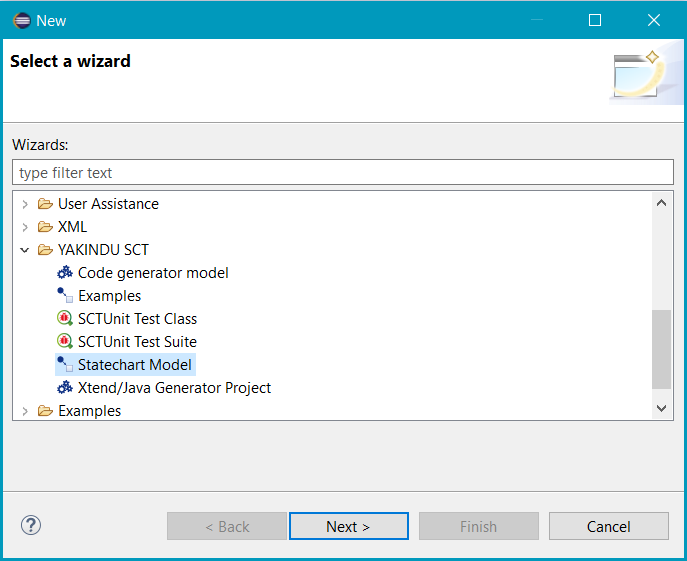This screenshot has height=561, width=687.
Task: Select the XML label
Action: point(72,227)
